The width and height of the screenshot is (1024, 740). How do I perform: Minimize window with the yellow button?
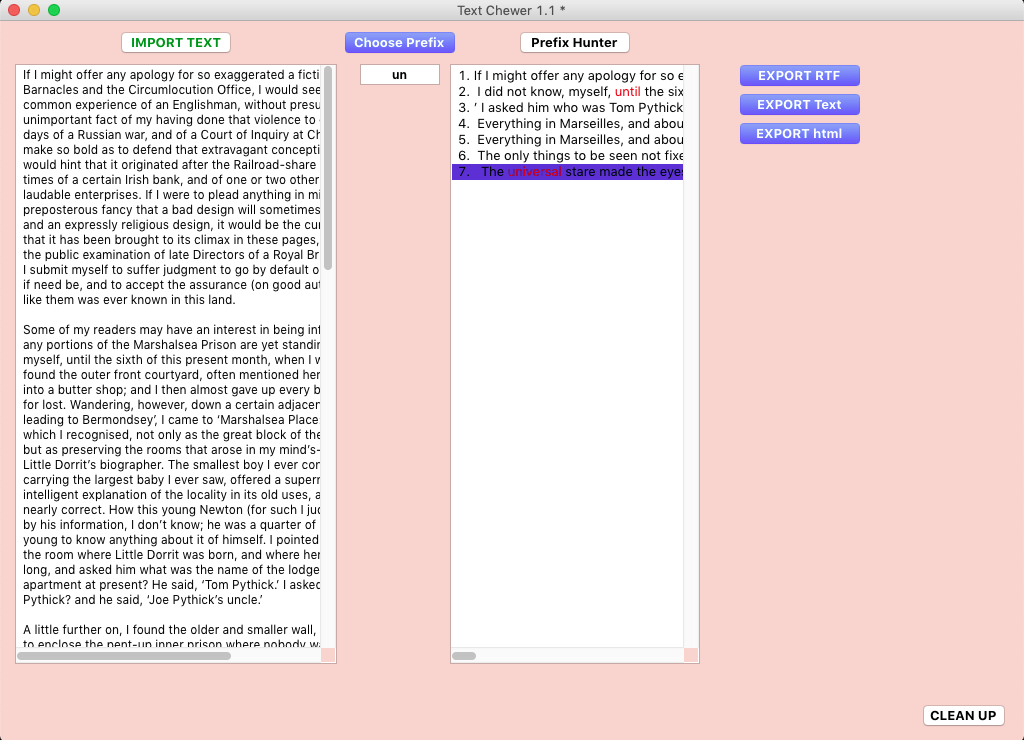[34, 10]
